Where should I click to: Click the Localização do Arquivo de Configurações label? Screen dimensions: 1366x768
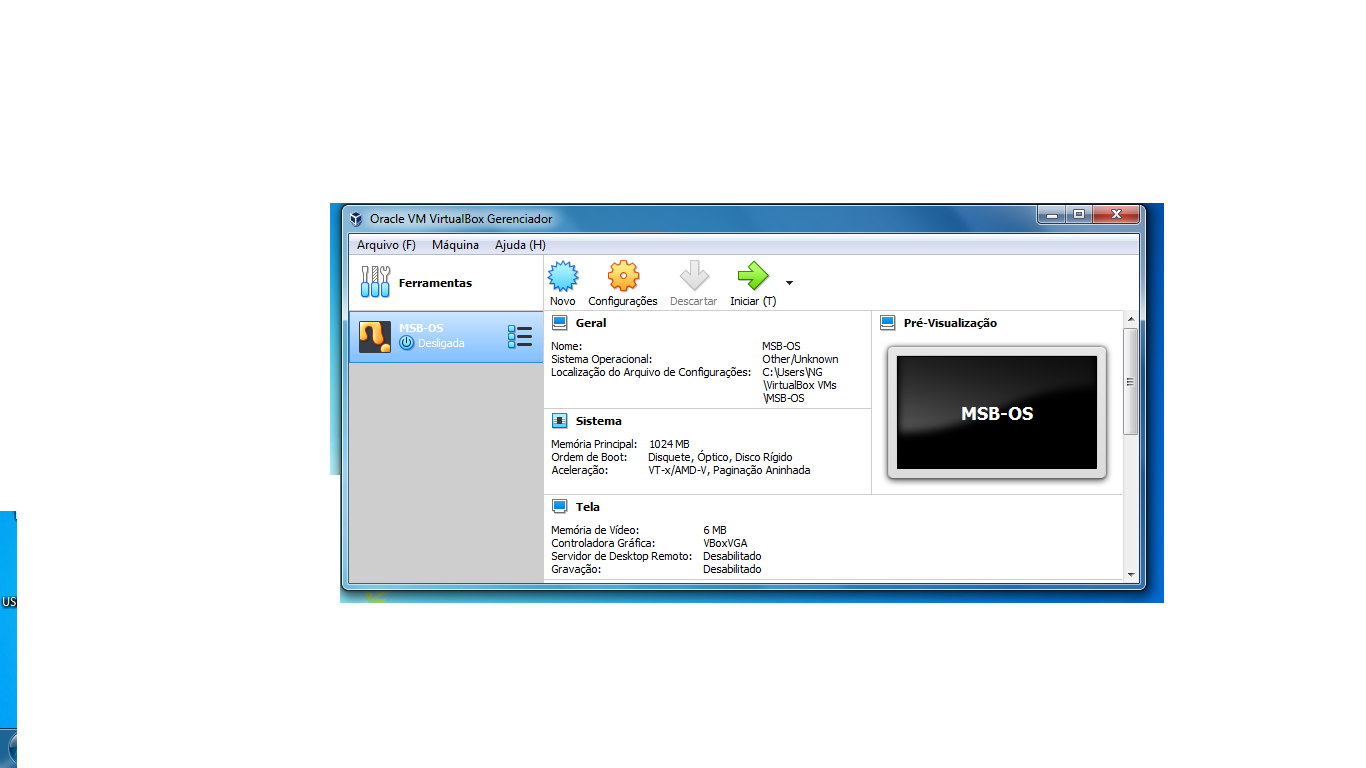[651, 372]
